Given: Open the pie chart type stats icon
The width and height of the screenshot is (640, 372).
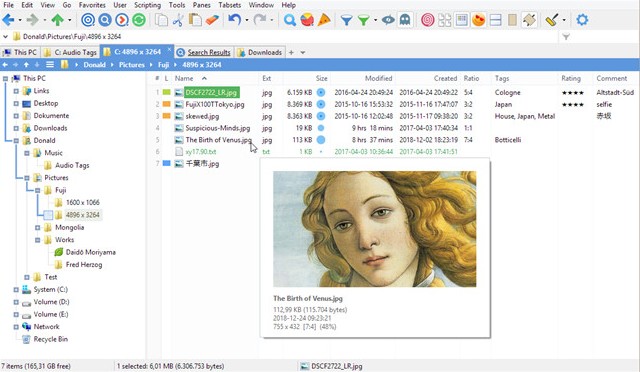Looking at the screenshot, I should (x=307, y=20).
